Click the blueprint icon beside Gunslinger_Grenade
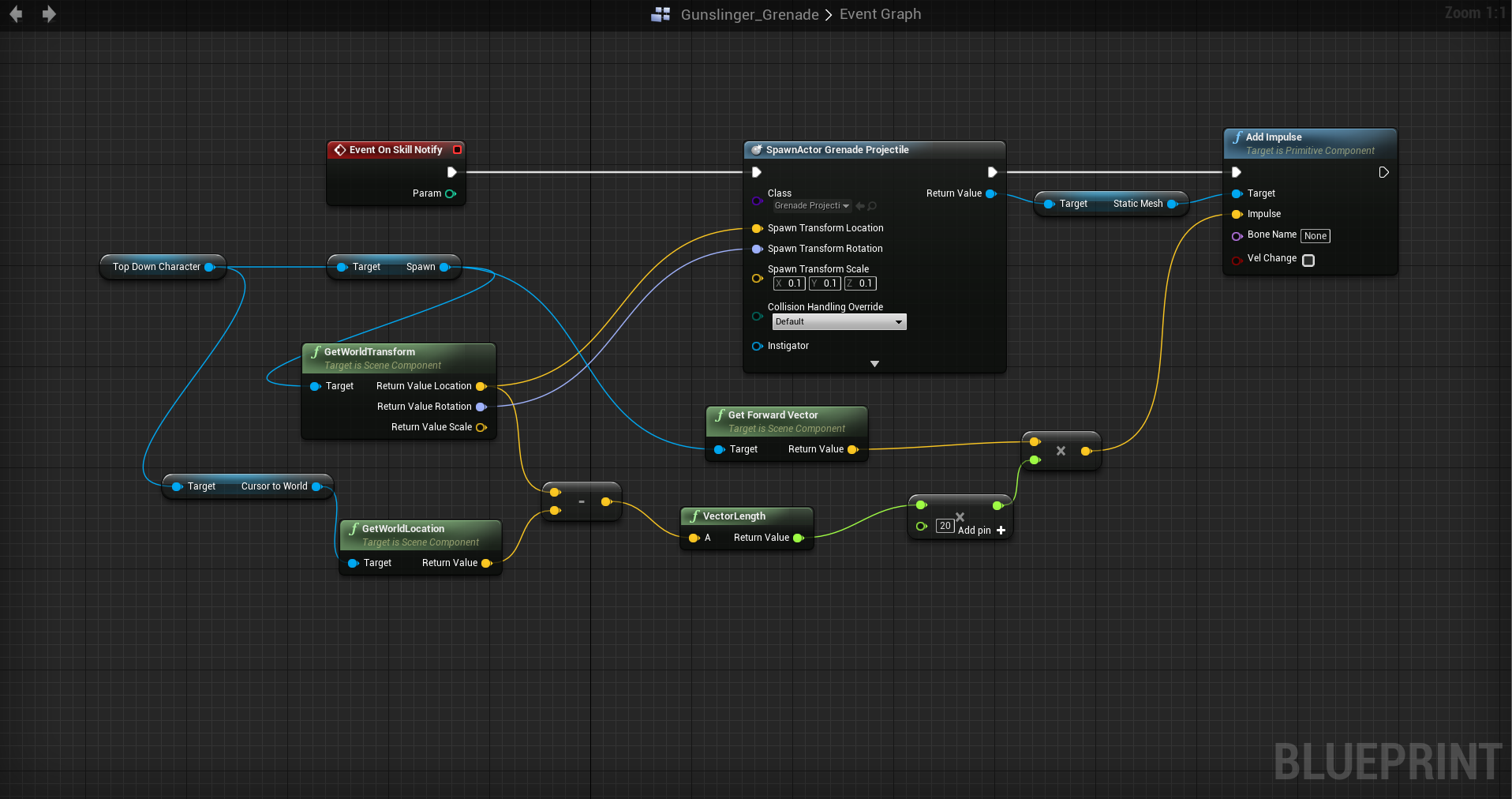 pos(661,14)
